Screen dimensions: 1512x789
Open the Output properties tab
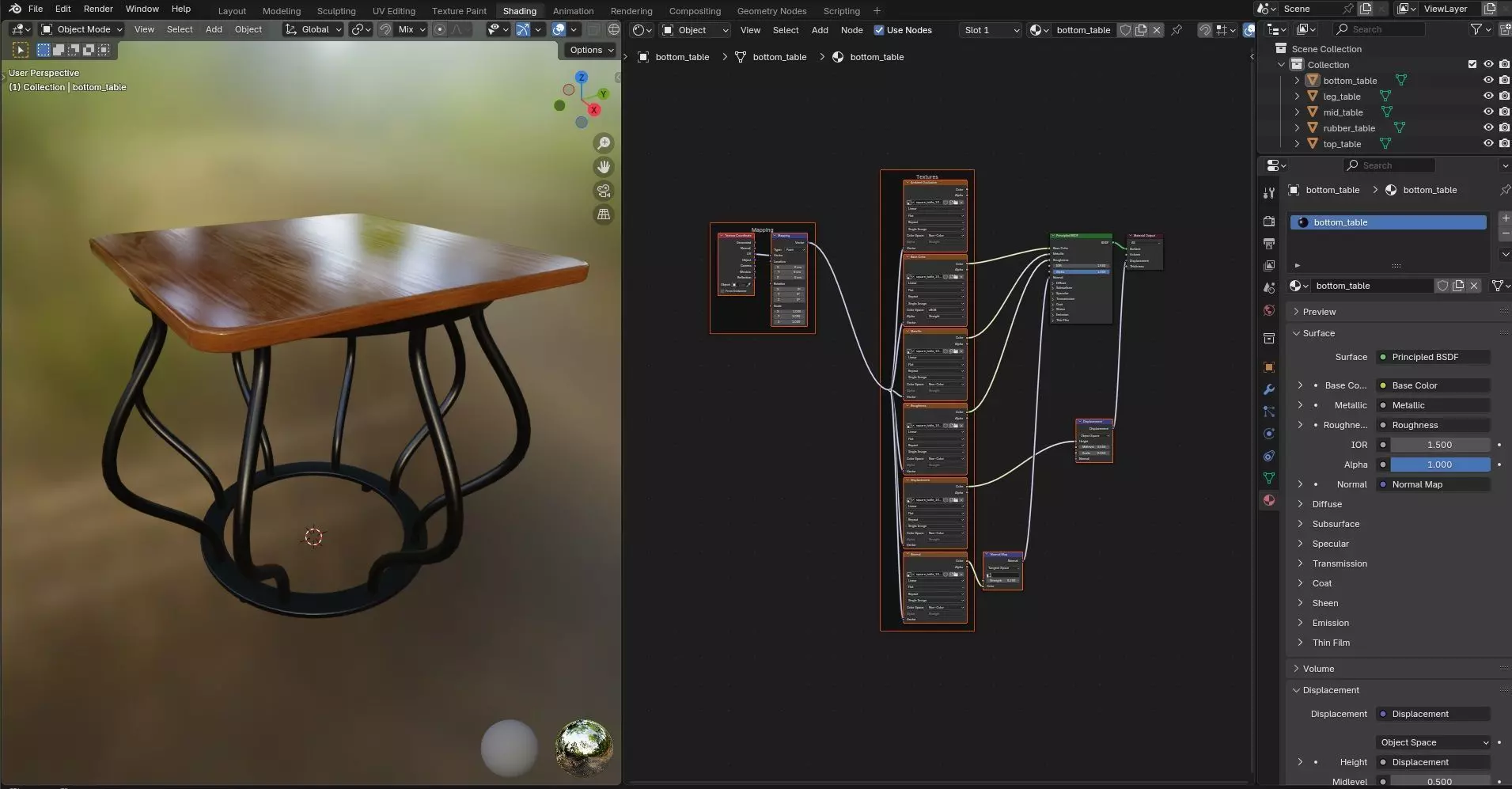[x=1269, y=243]
